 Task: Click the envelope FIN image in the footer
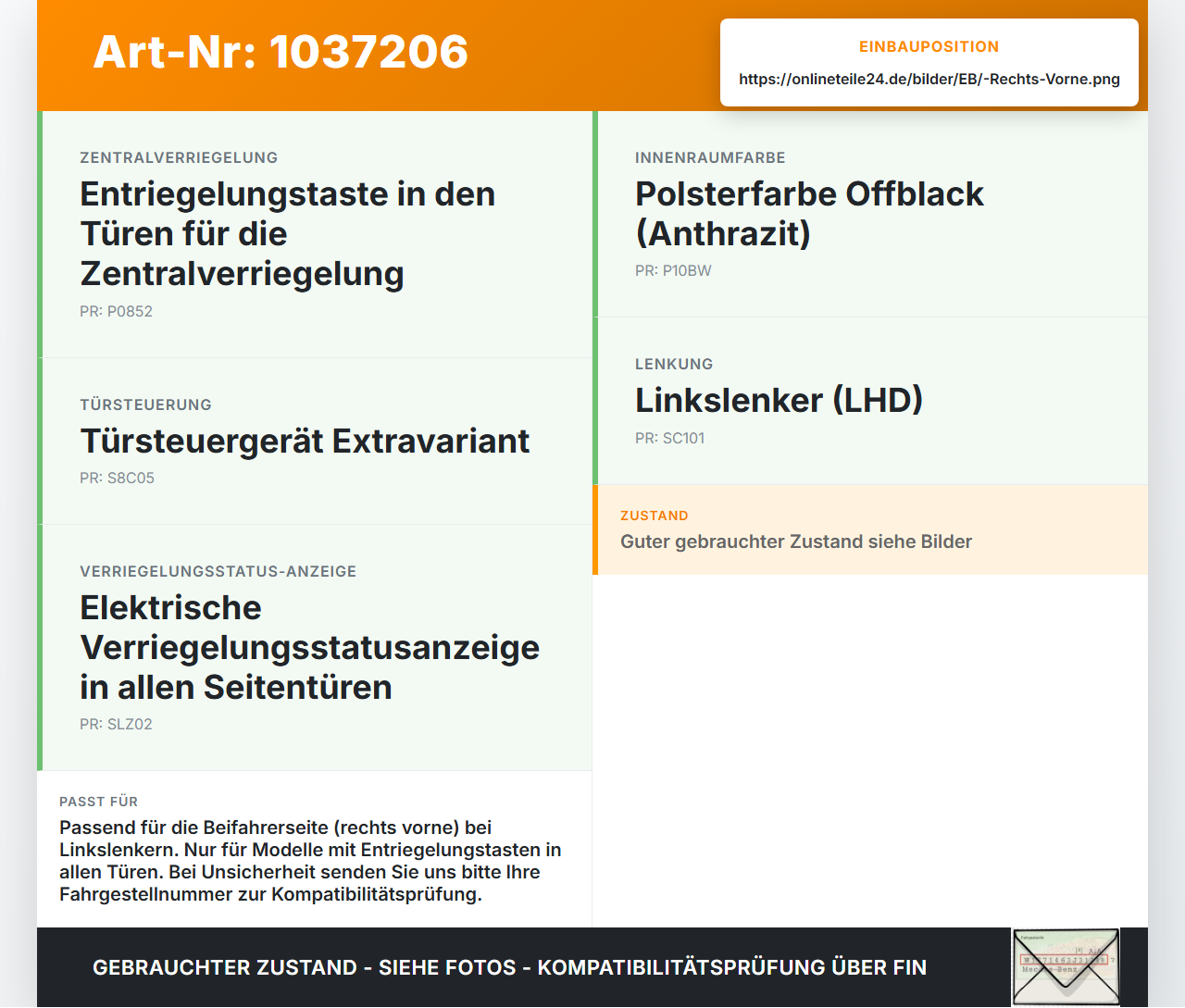(1066, 967)
